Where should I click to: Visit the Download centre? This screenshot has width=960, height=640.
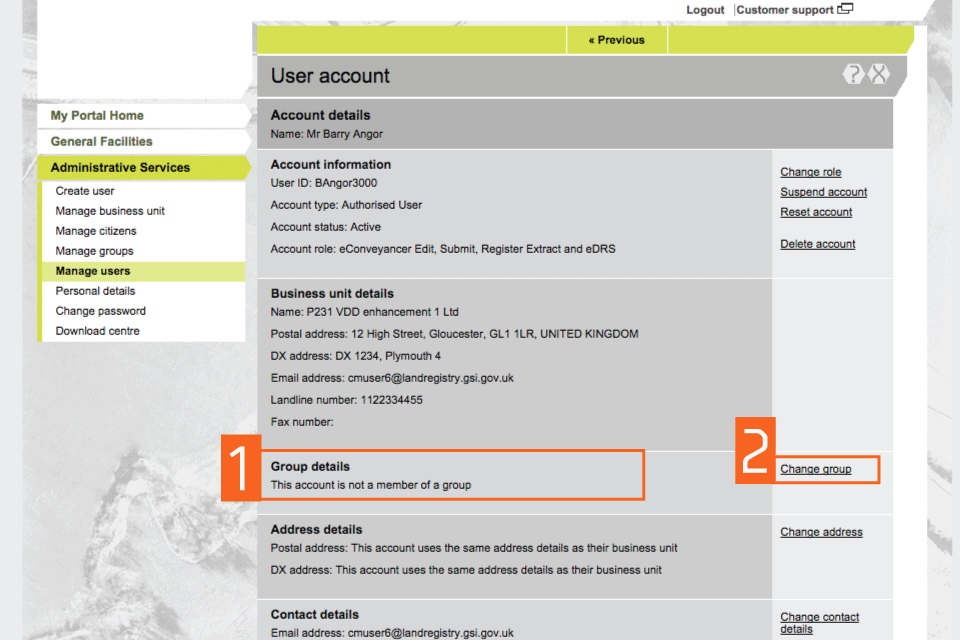coord(97,331)
